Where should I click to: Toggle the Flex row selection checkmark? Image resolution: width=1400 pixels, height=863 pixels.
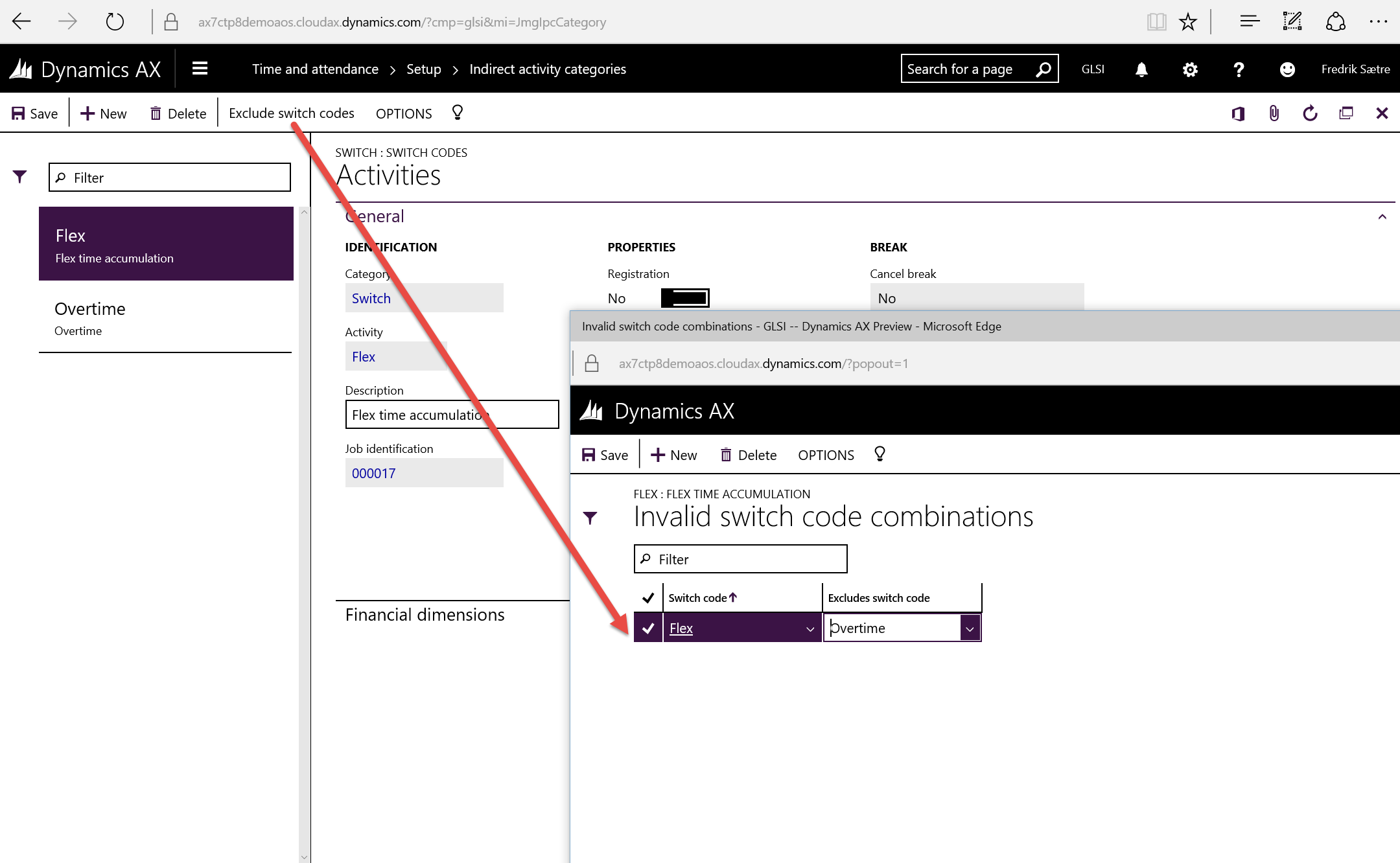tap(647, 628)
